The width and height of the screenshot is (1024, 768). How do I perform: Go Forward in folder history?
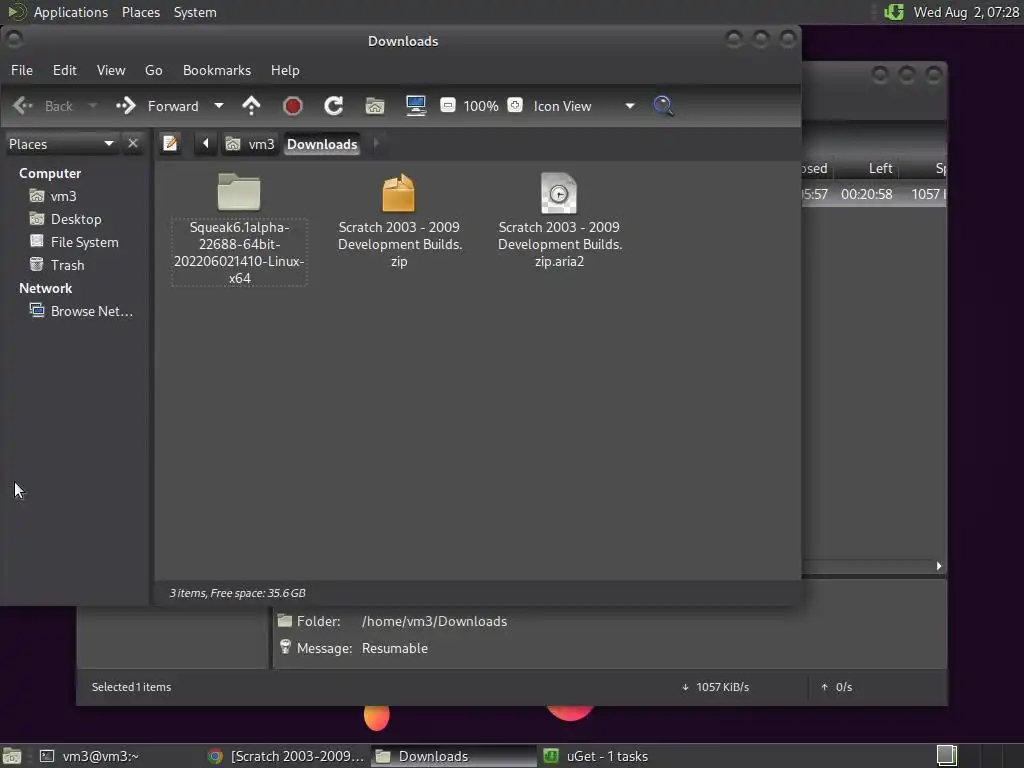coord(158,106)
